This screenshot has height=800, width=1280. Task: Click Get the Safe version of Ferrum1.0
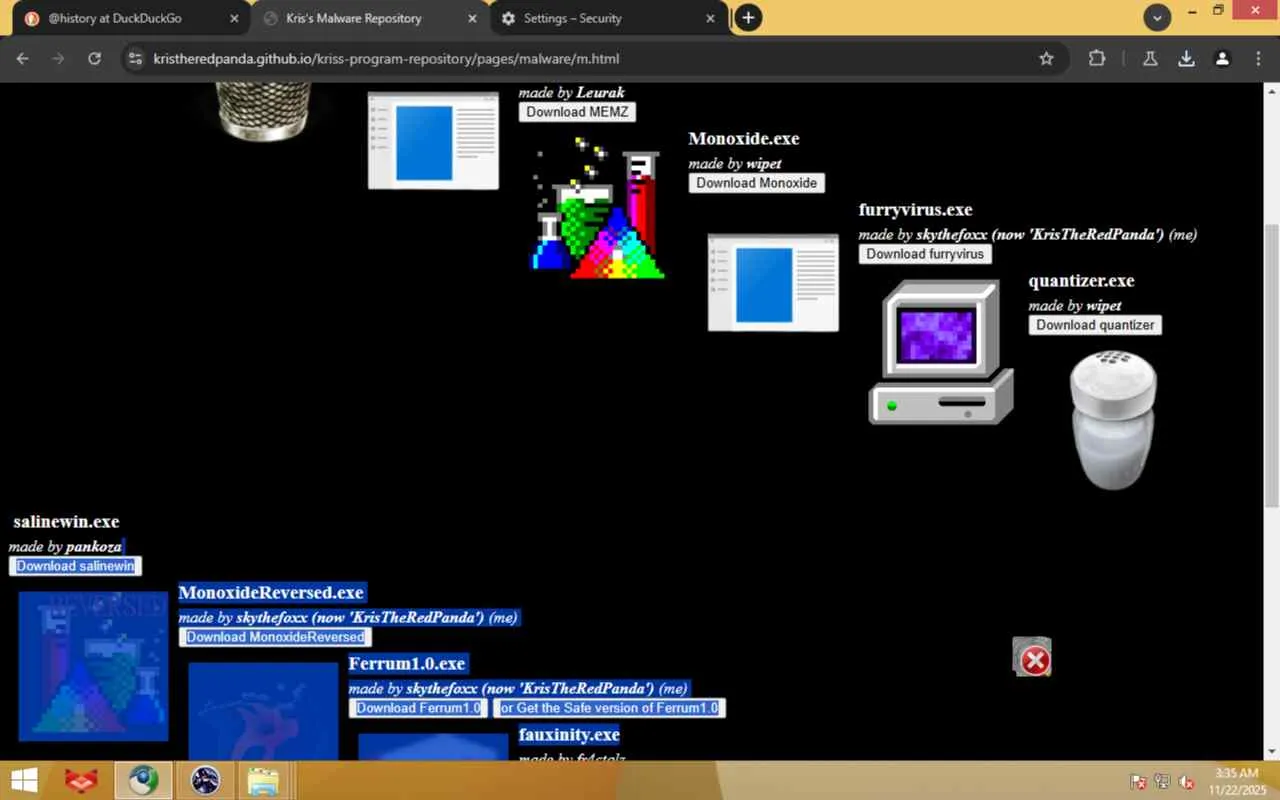(609, 708)
